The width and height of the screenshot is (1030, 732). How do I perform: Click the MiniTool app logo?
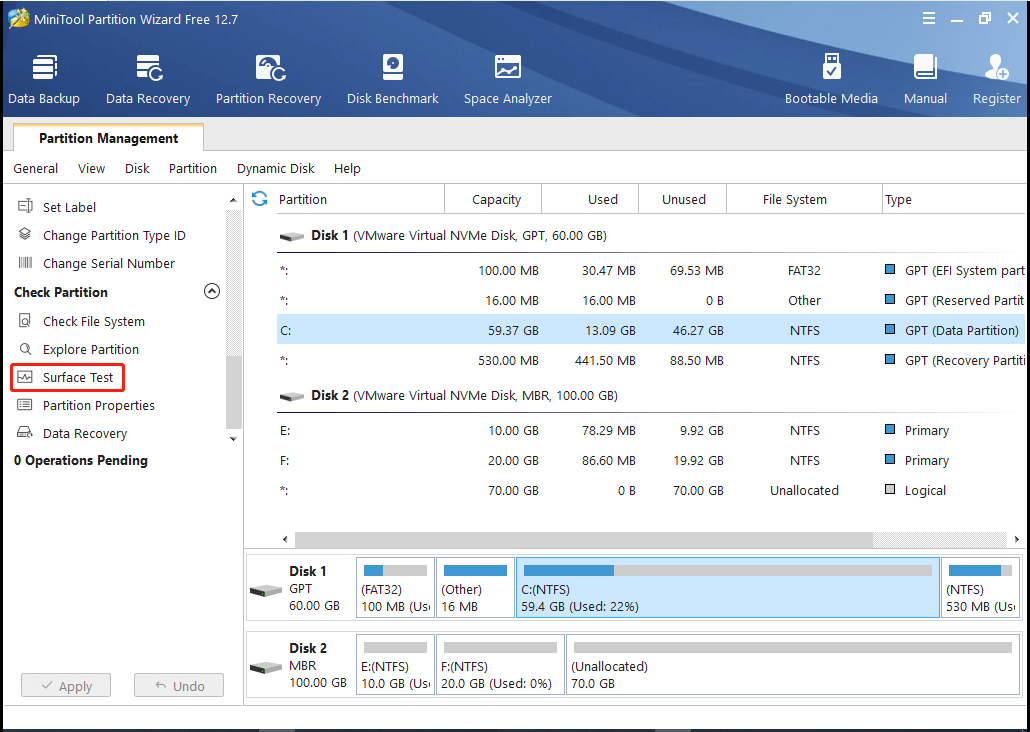point(18,18)
